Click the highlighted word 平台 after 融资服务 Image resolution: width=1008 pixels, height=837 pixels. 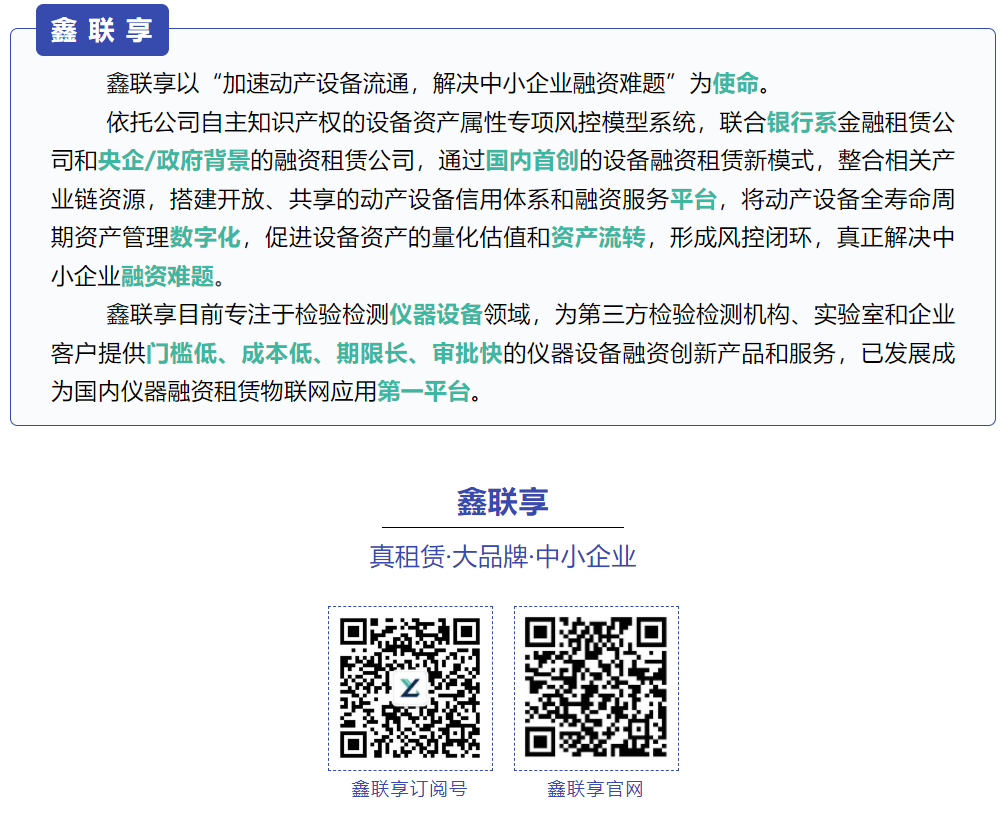(693, 199)
